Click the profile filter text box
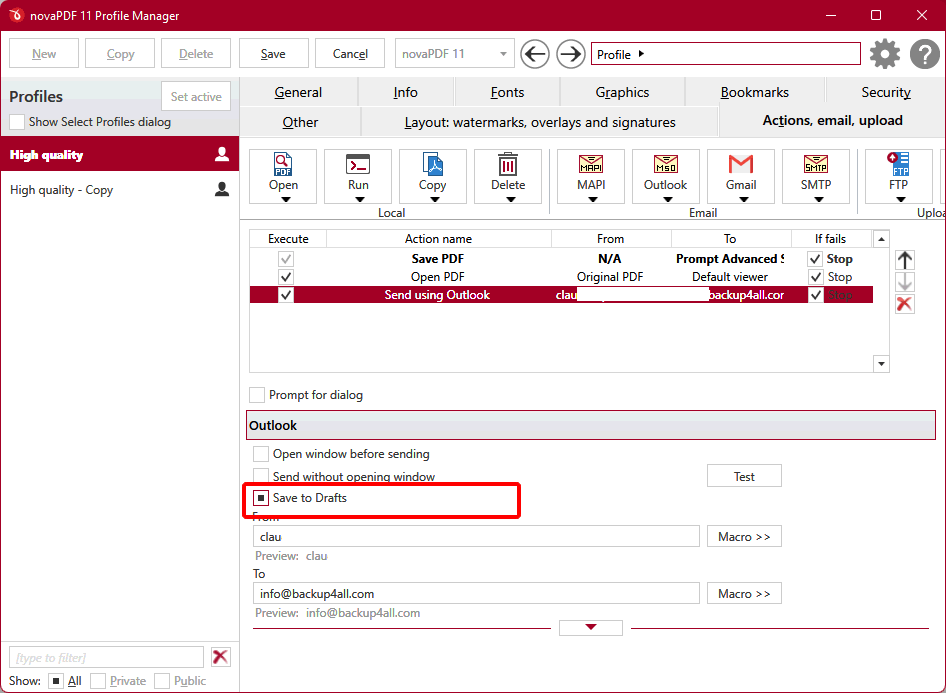Viewport: 946px width, 693px height. point(107,657)
